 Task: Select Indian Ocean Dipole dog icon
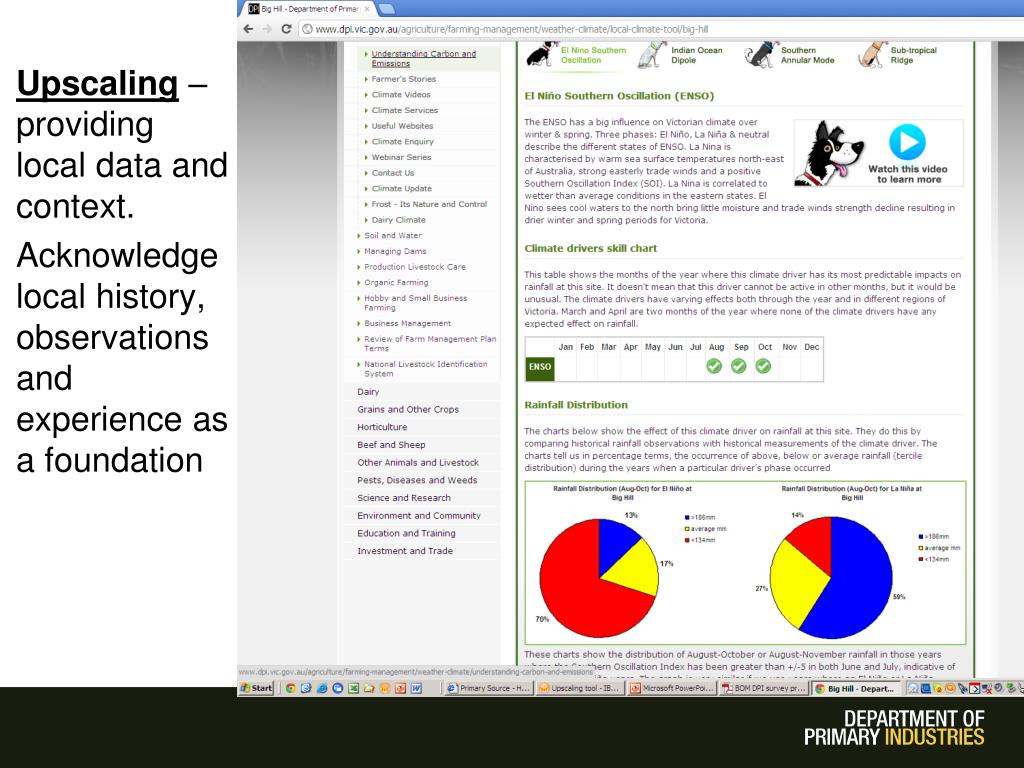[652, 54]
